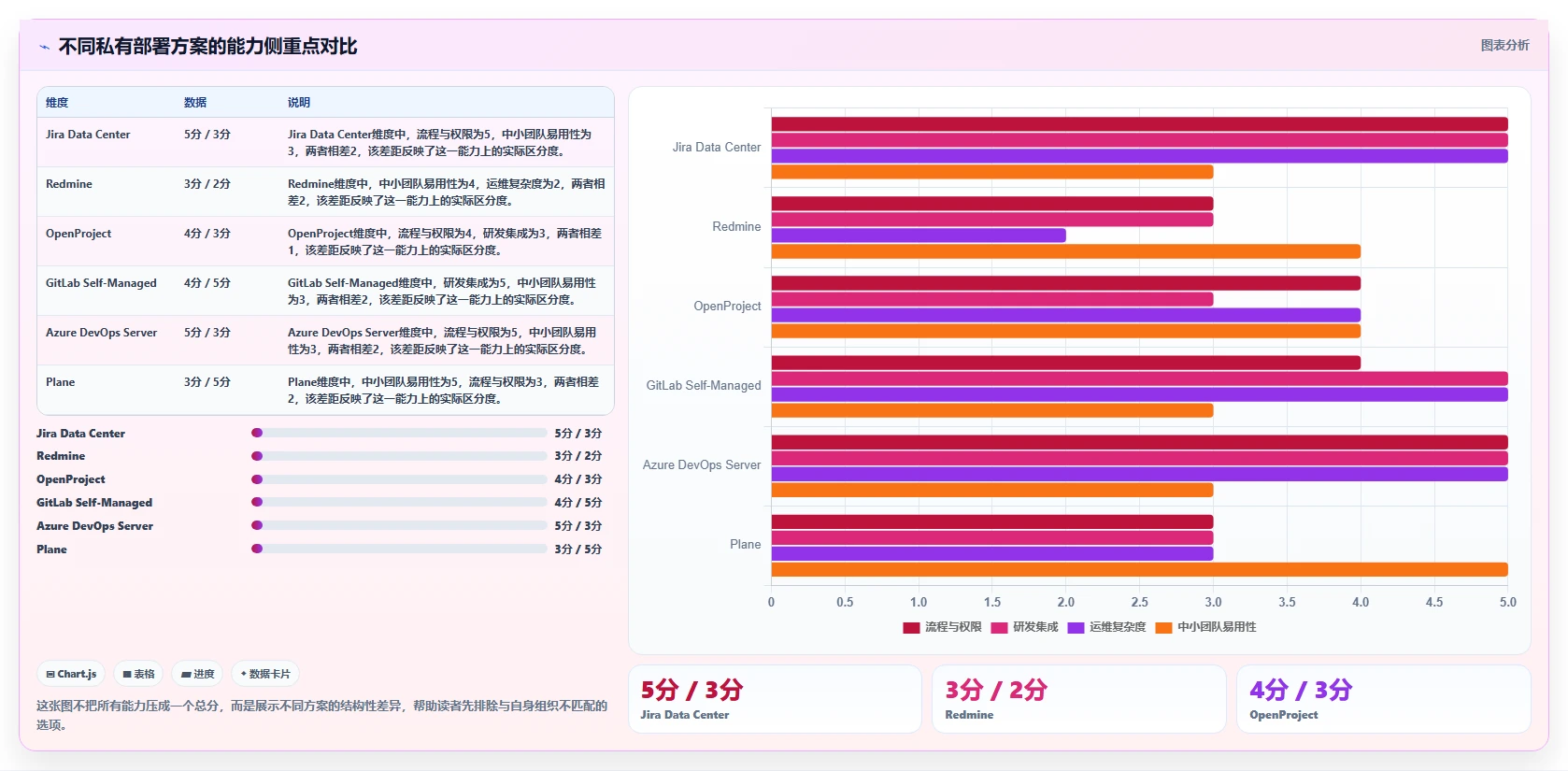Click the purple 运维复杂度 bar for Redmine
Image resolution: width=1568 pixels, height=771 pixels.
pos(919,236)
